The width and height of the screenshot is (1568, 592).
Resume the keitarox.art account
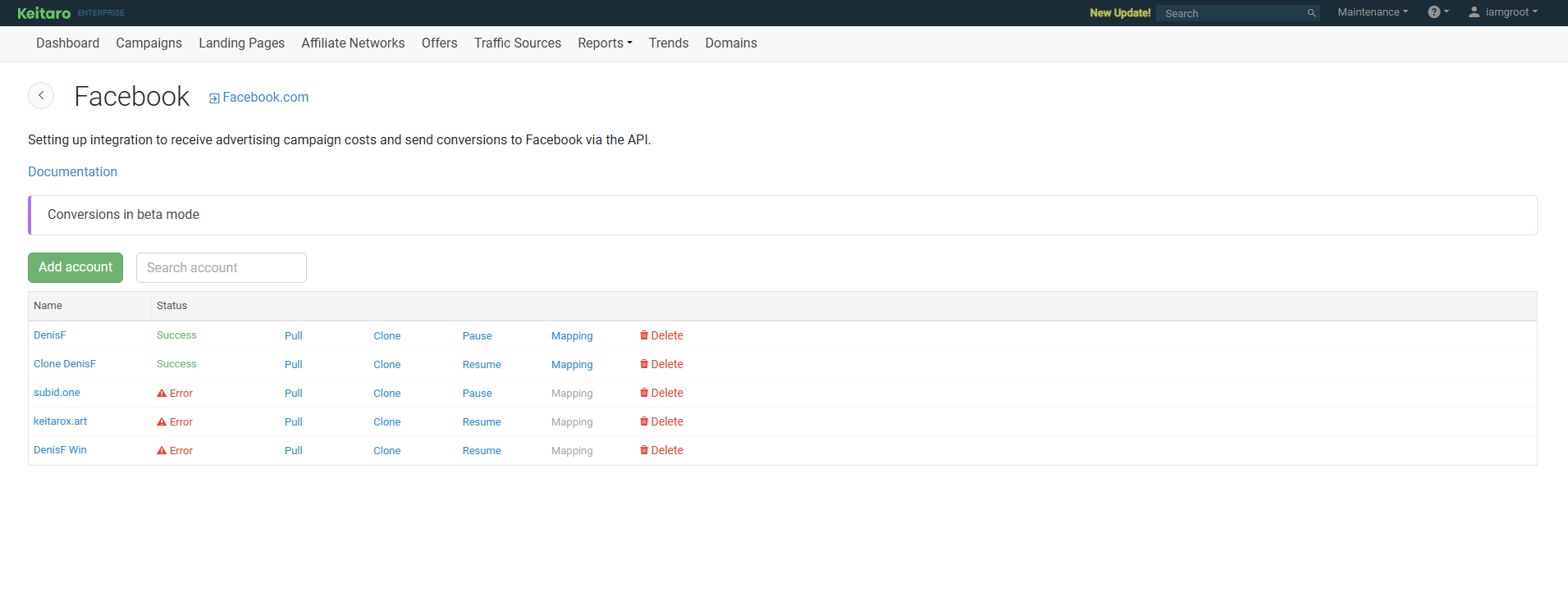click(482, 422)
